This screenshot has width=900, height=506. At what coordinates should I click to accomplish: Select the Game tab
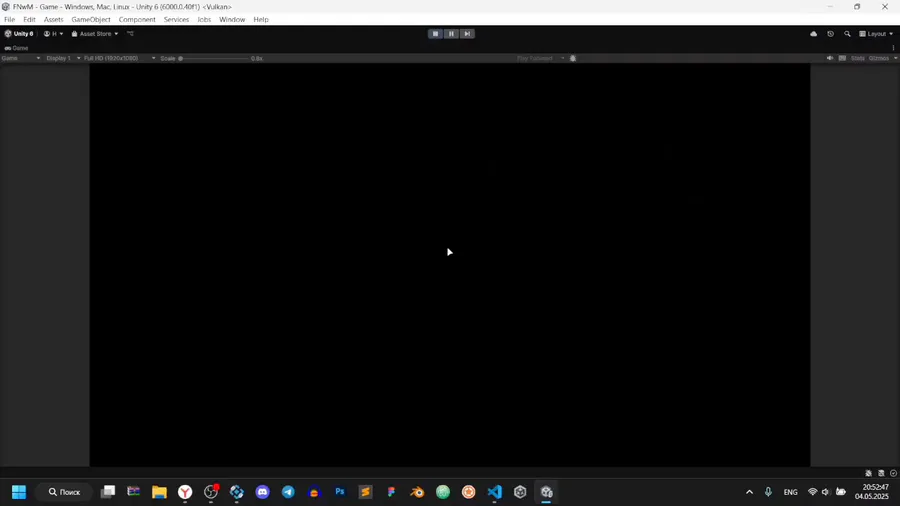point(17,48)
